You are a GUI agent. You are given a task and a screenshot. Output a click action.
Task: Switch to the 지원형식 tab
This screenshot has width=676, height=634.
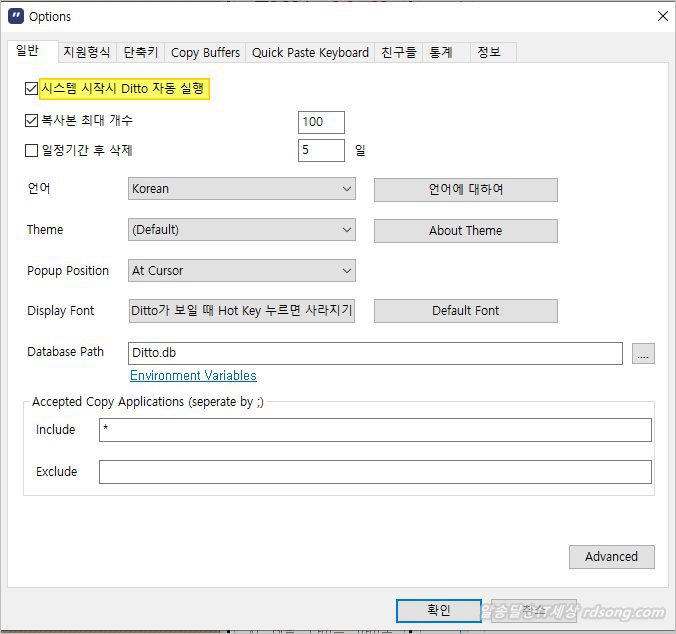pos(86,52)
